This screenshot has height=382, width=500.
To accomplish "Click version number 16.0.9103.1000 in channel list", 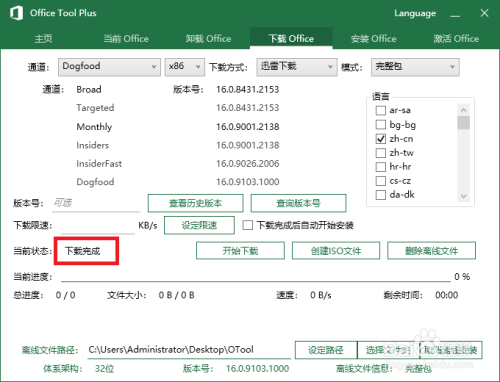I will [x=248, y=182].
